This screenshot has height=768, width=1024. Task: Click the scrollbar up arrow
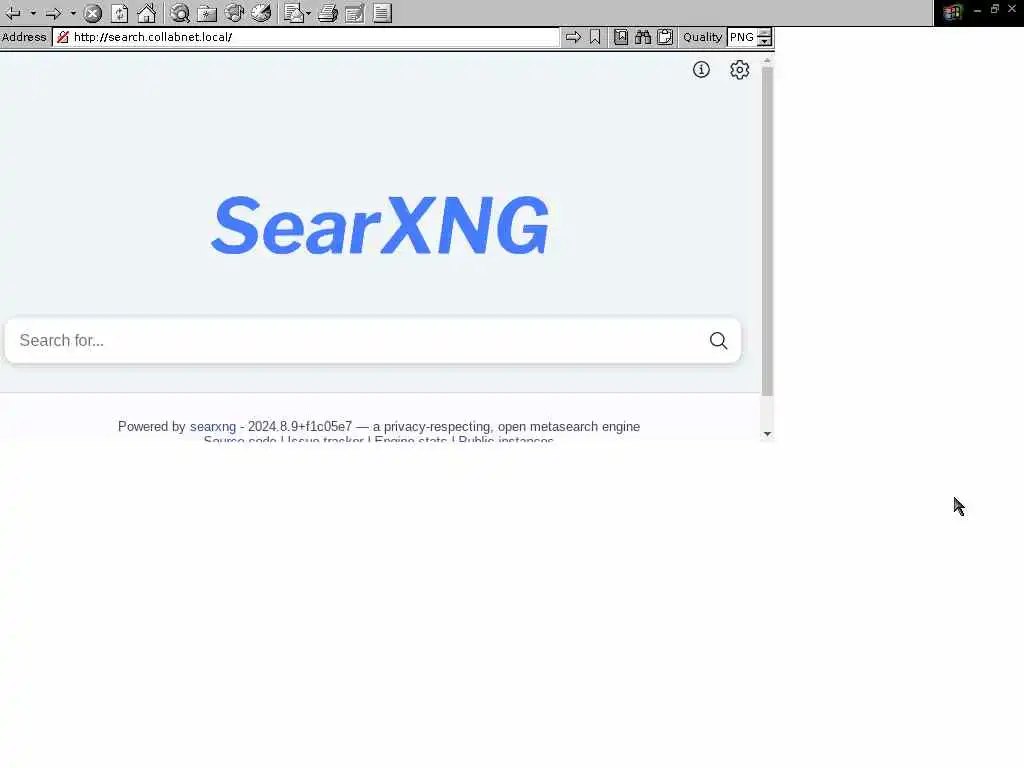tap(767, 60)
